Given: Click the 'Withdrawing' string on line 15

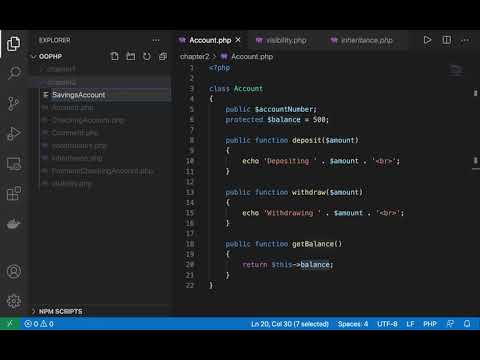Looking at the screenshot, I should 293,213.
